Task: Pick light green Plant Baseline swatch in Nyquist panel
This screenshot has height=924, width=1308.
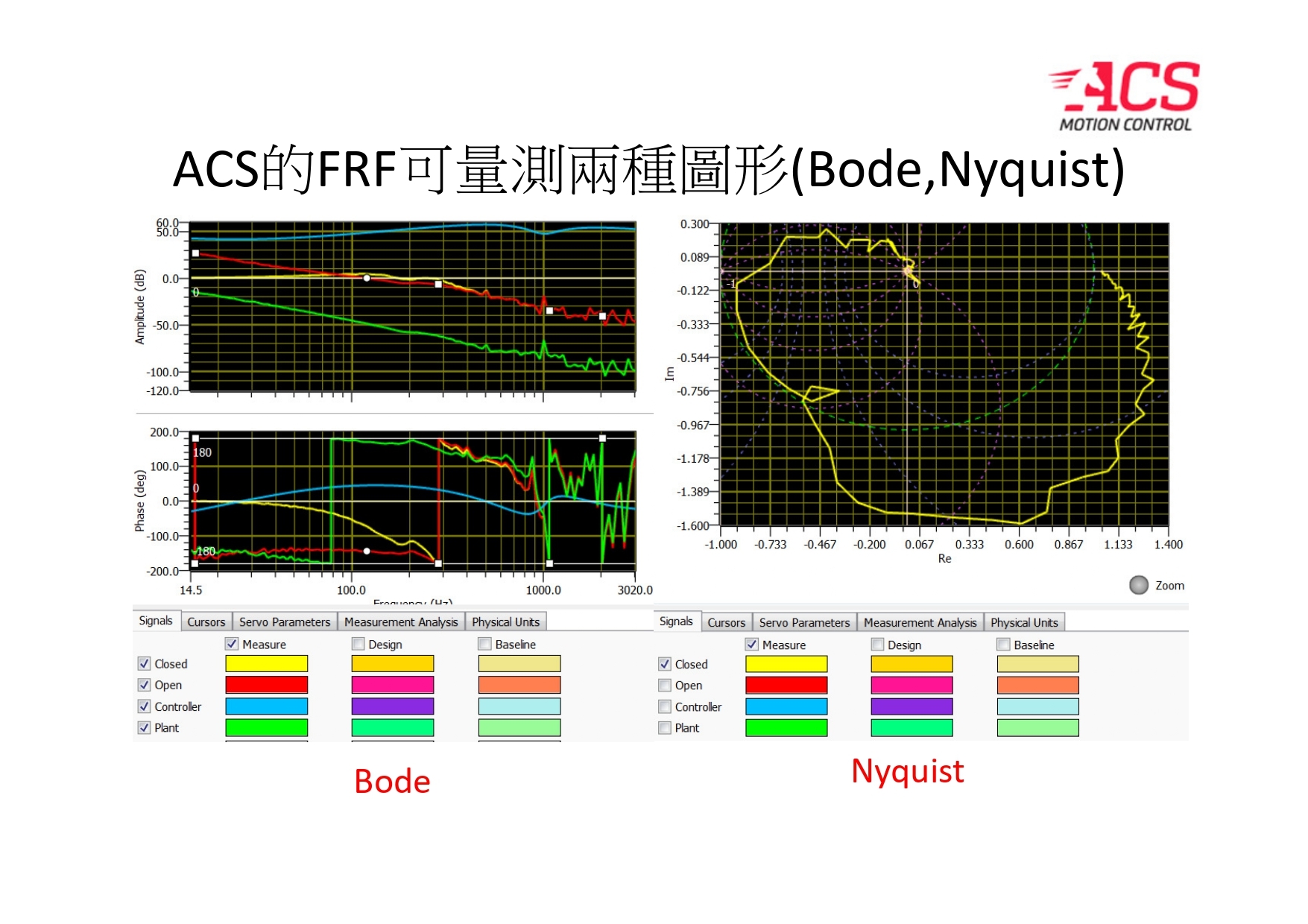Action: 1038,727
